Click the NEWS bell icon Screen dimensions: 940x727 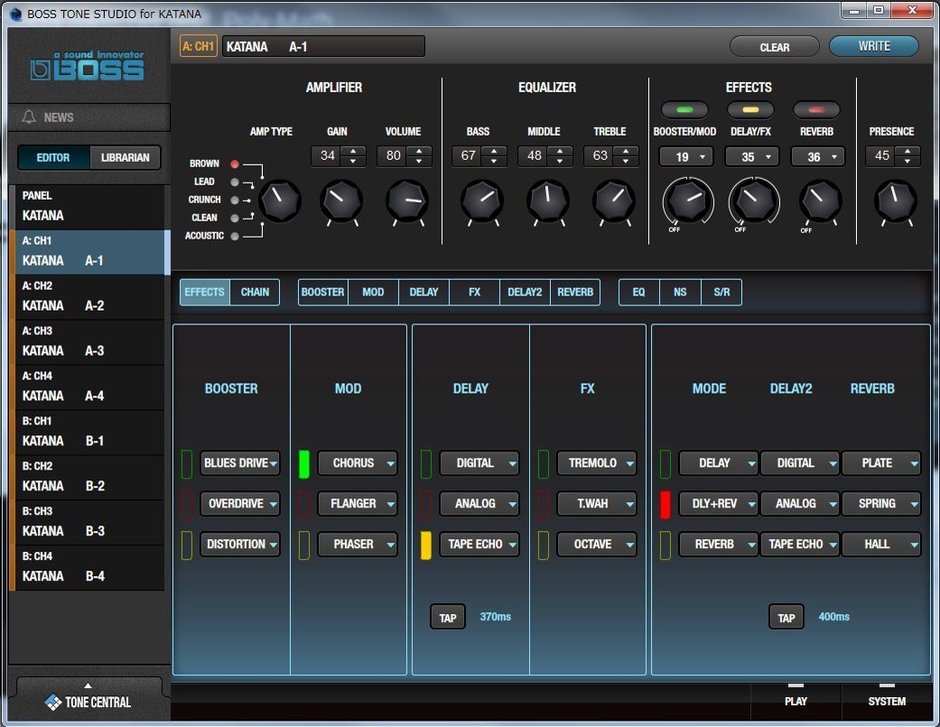[x=30, y=117]
